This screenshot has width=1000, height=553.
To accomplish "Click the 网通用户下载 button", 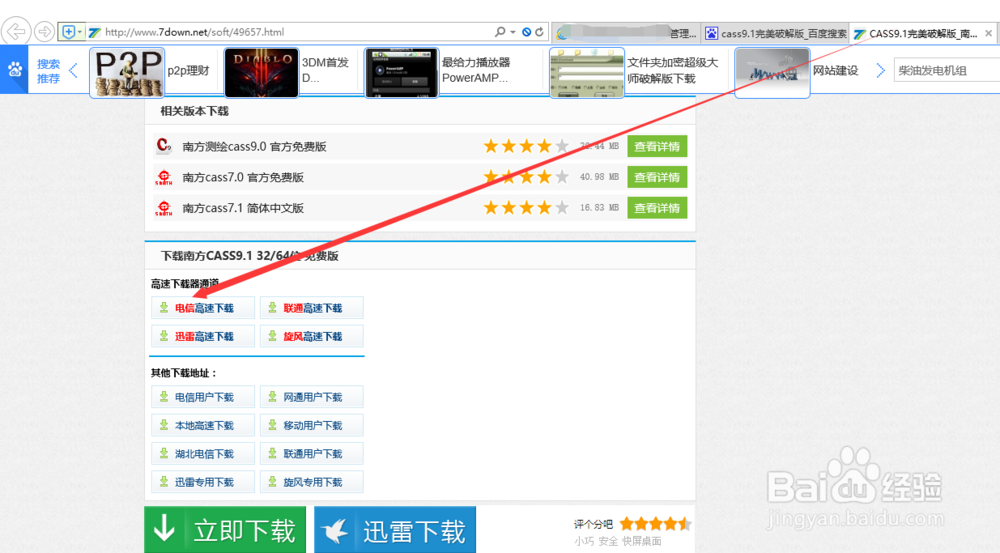I will [x=311, y=397].
